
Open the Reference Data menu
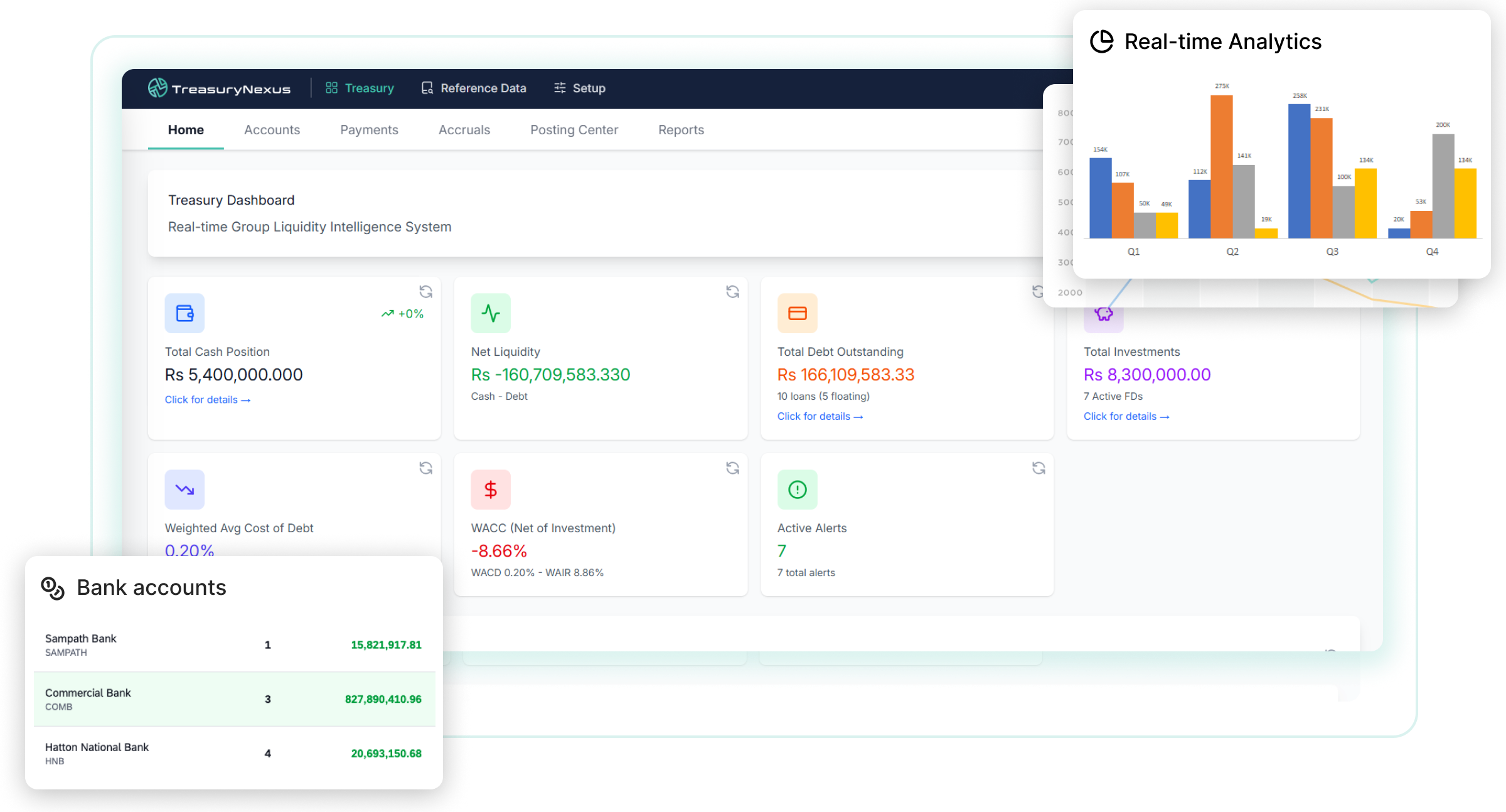pyautogui.click(x=473, y=88)
